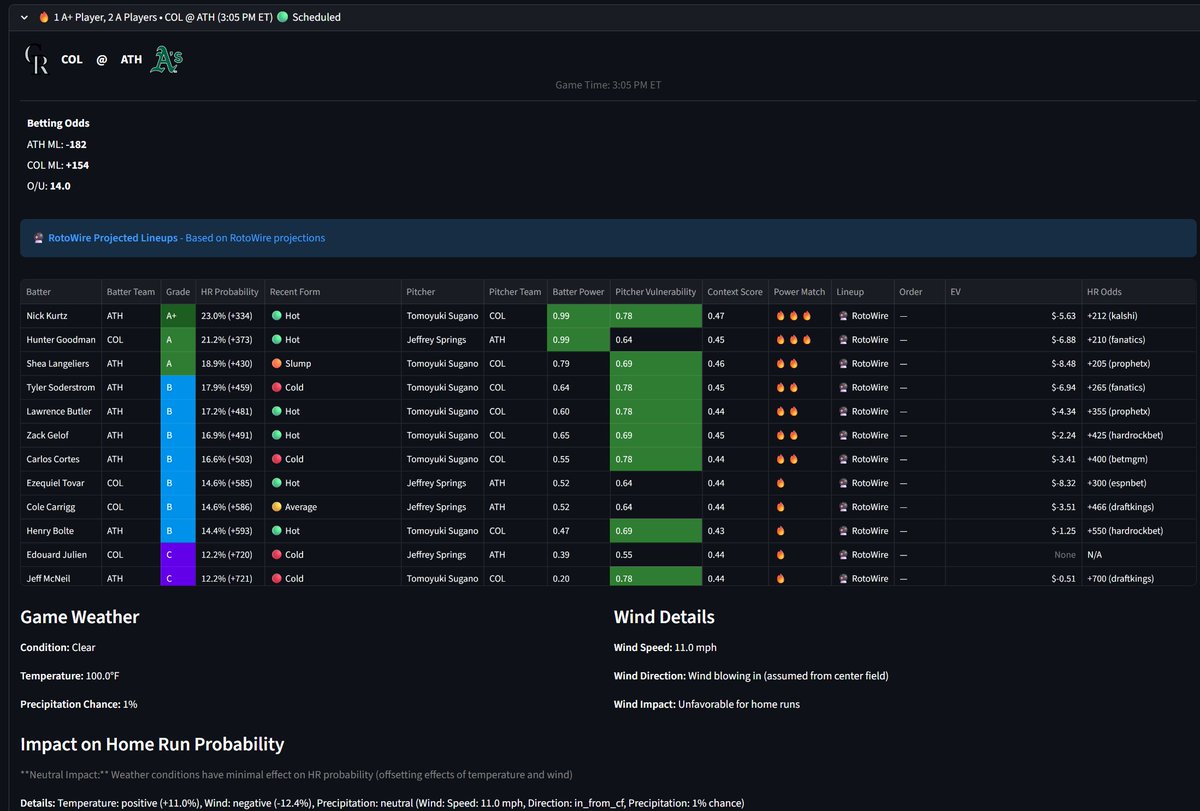Click the Colorado Rockies team logo
The image size is (1200, 811).
[36, 60]
